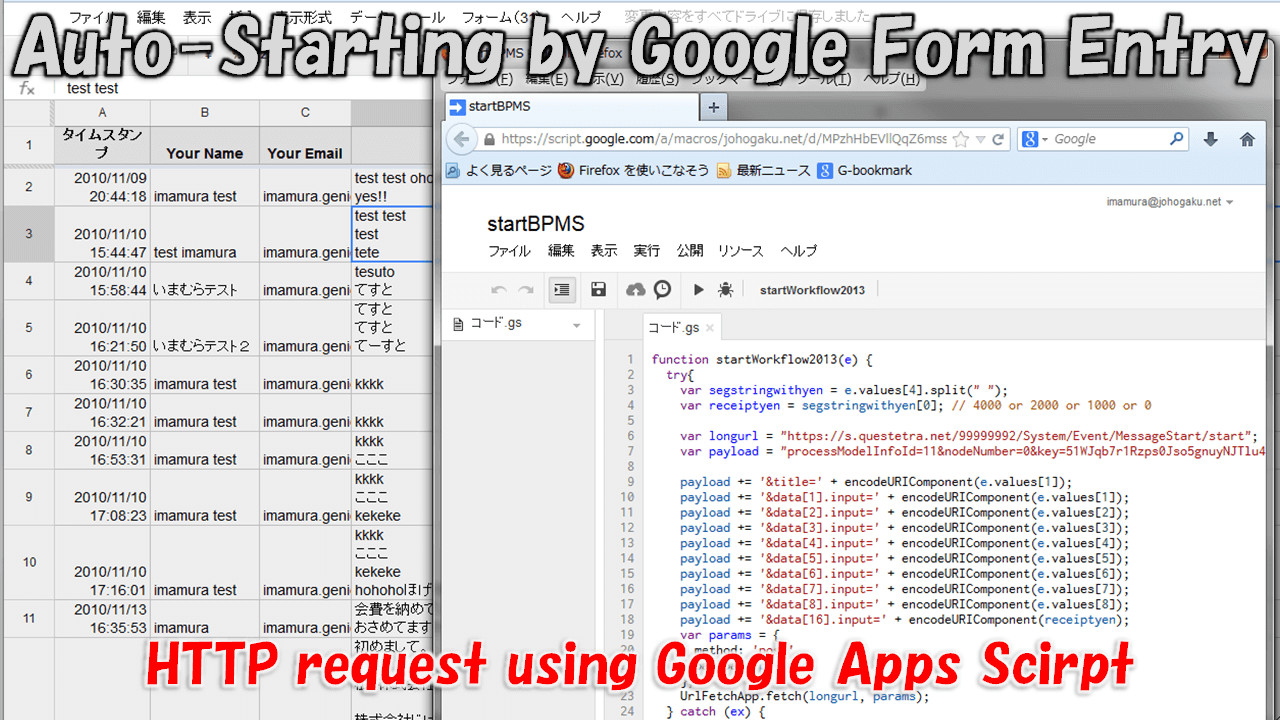This screenshot has width=1280, height=720.
Task: Expand imamura@johogaku.net account menu
Action: 1169,201
